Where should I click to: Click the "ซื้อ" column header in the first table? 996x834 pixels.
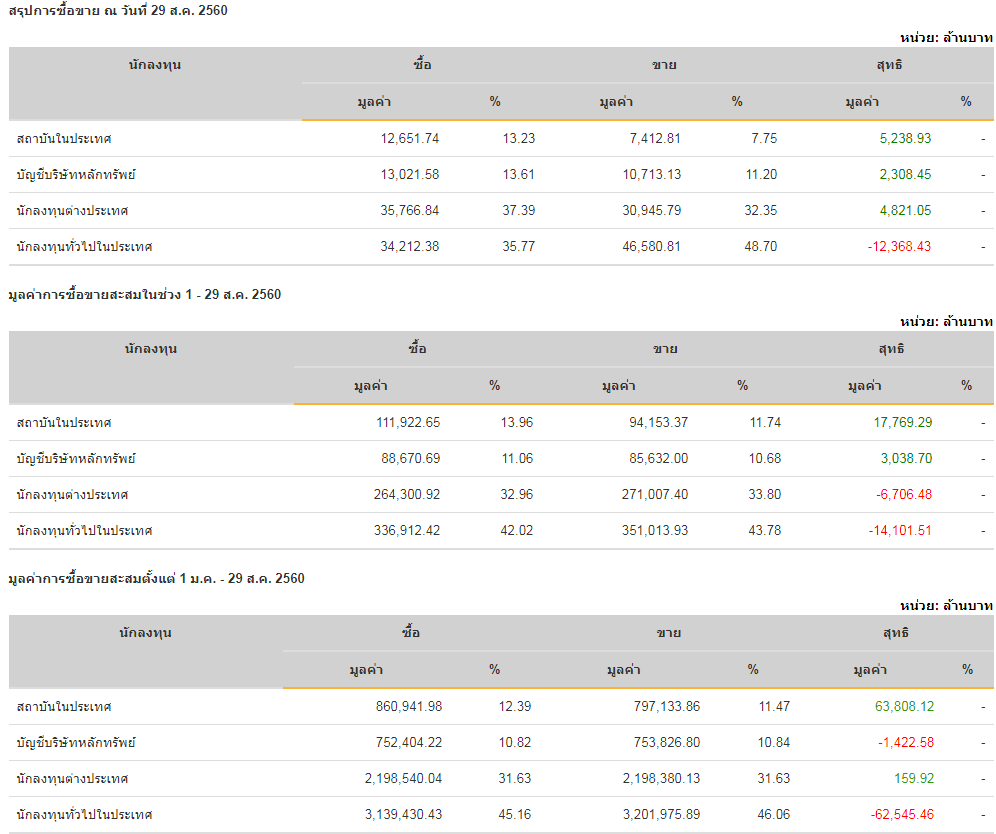(422, 65)
